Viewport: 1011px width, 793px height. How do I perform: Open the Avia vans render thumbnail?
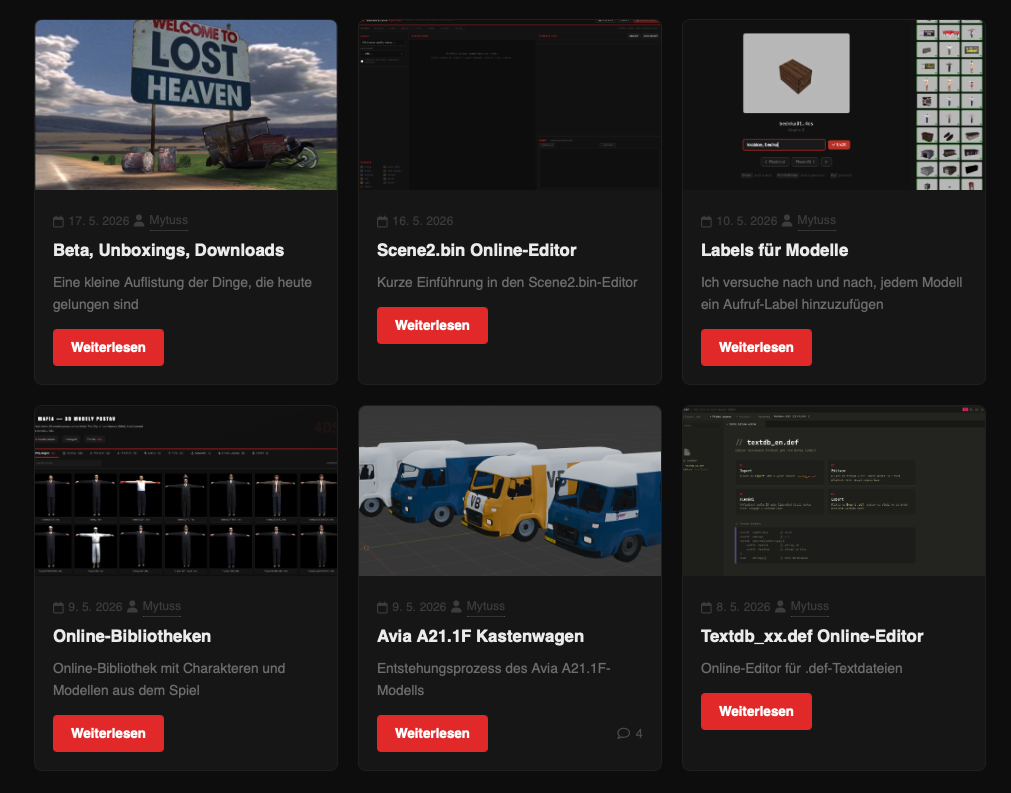tap(510, 491)
